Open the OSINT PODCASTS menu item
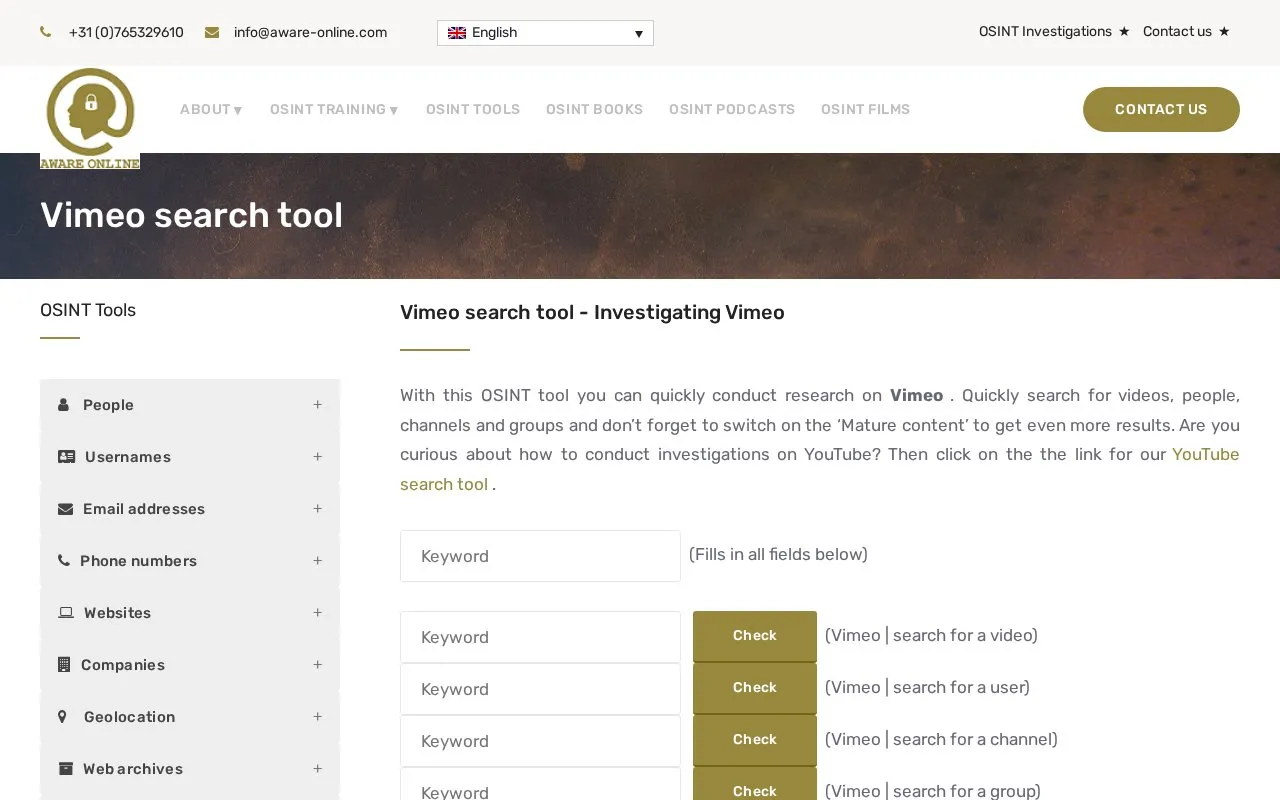Viewport: 1280px width, 800px height. tap(732, 110)
